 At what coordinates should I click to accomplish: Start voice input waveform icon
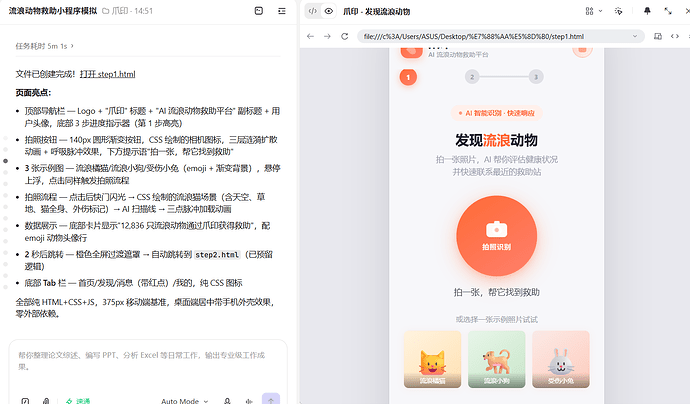(x=249, y=400)
